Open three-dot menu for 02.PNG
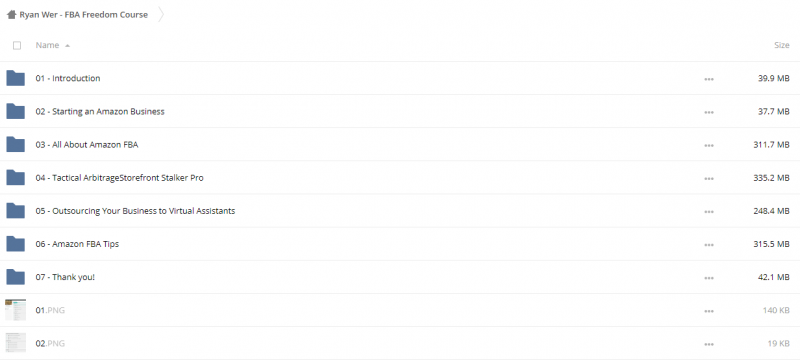The image size is (800, 360). tap(709, 344)
